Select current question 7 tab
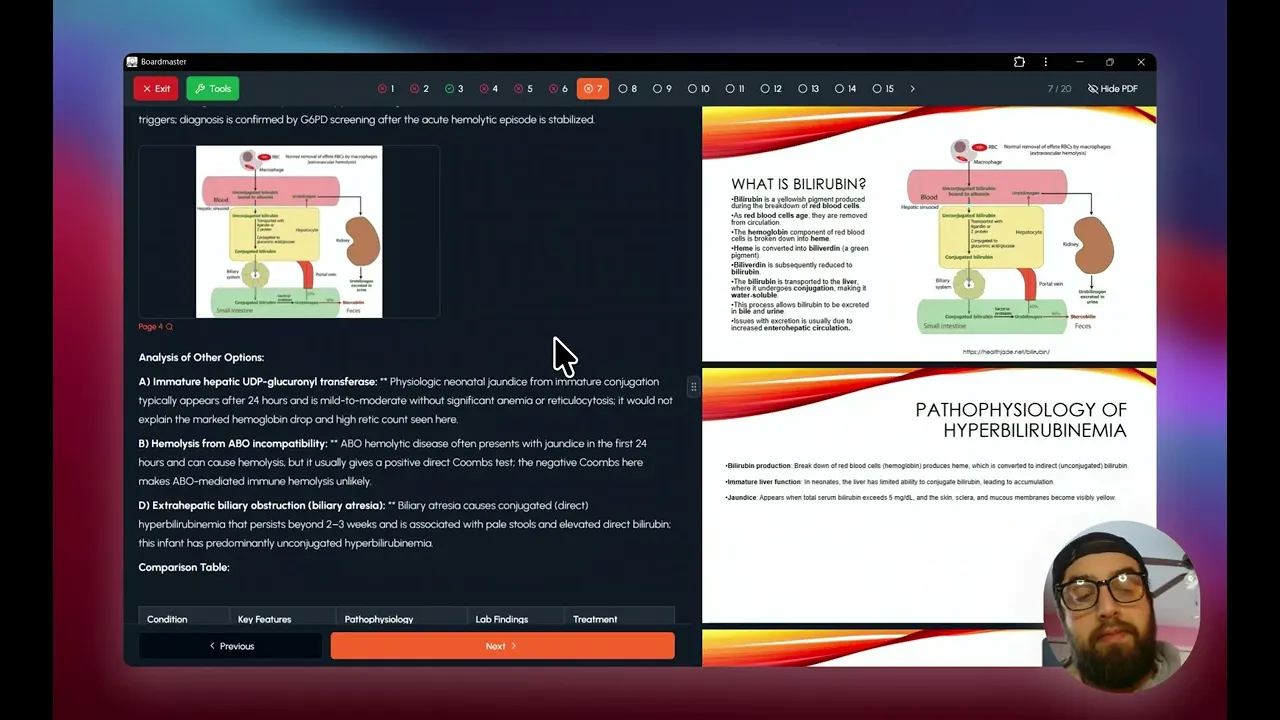This screenshot has width=1280, height=720. [x=592, y=89]
